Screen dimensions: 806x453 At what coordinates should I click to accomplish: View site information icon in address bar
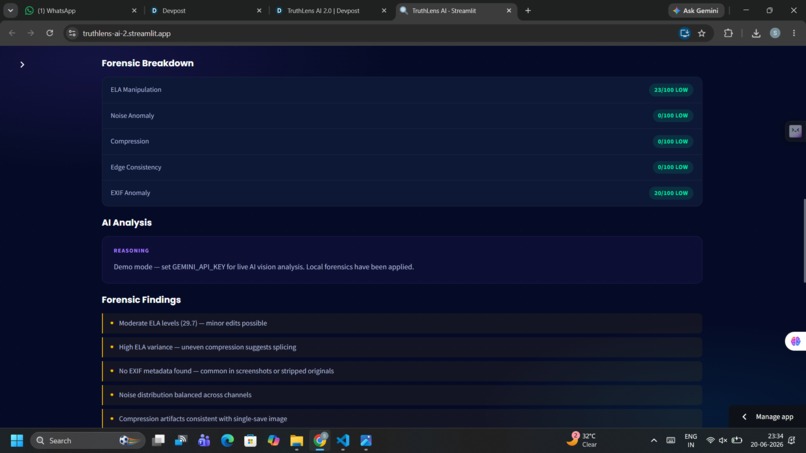pyautogui.click(x=72, y=33)
